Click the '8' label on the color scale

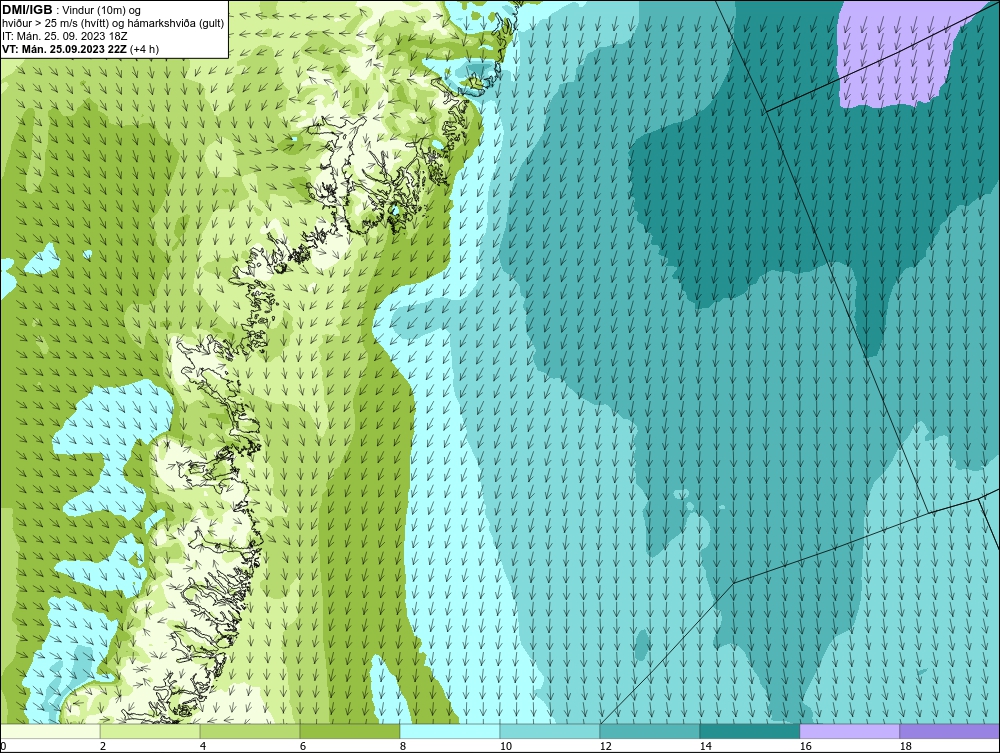coord(402,746)
